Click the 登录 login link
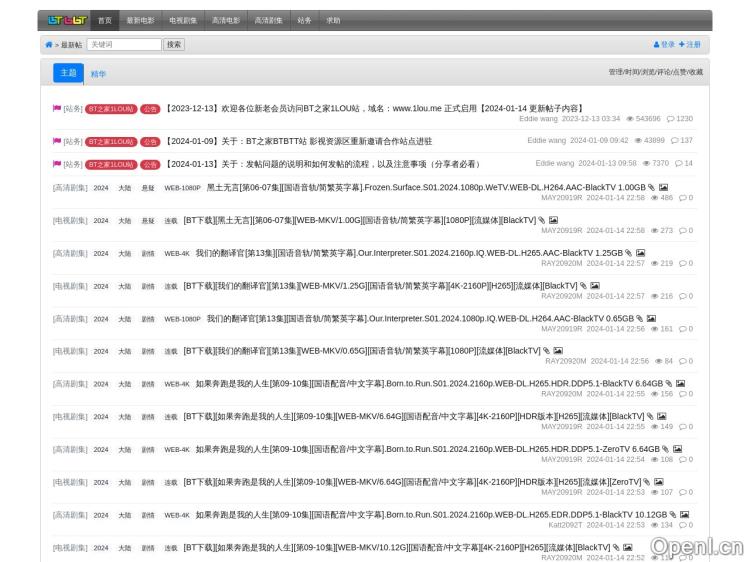The image size is (750, 562). tap(664, 45)
